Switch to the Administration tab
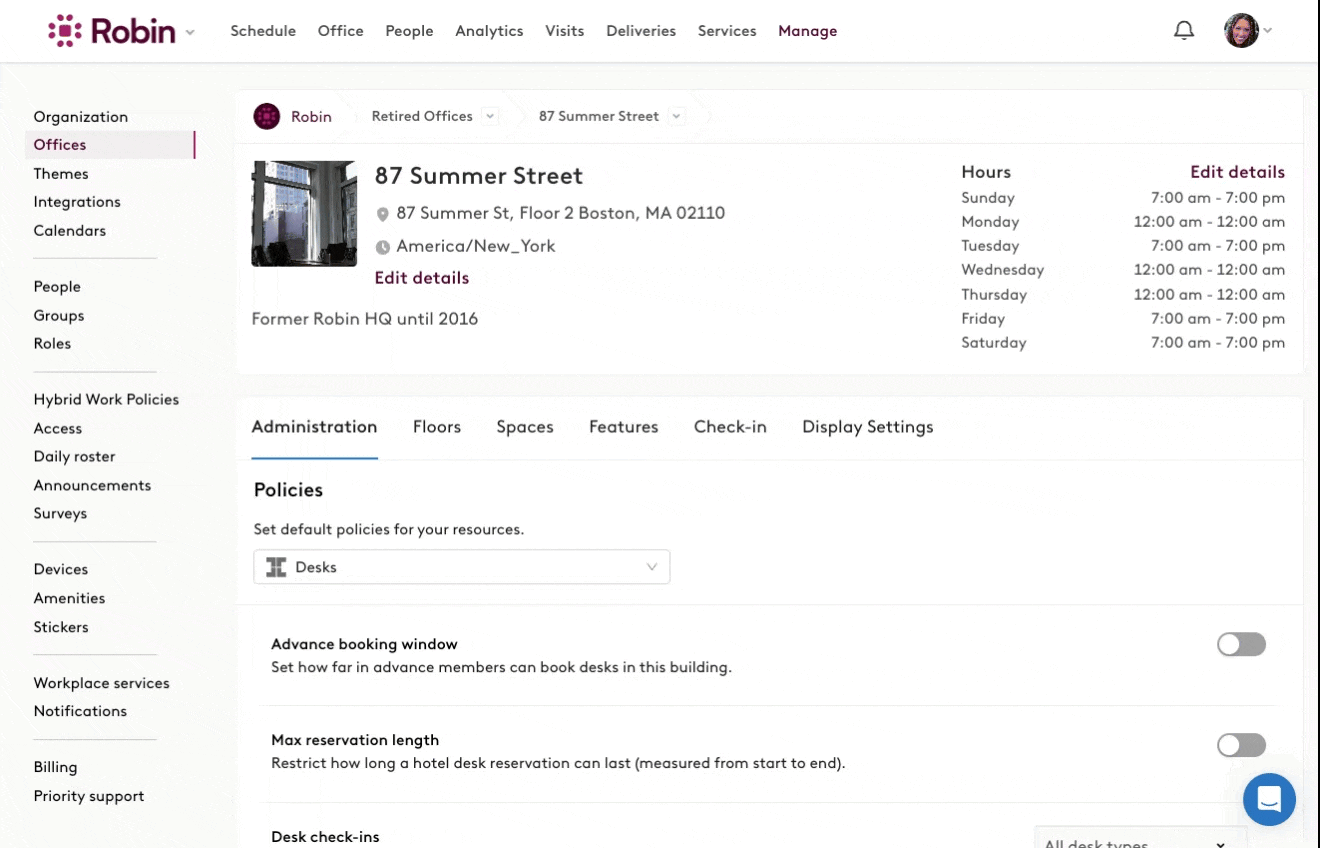 pos(314,427)
